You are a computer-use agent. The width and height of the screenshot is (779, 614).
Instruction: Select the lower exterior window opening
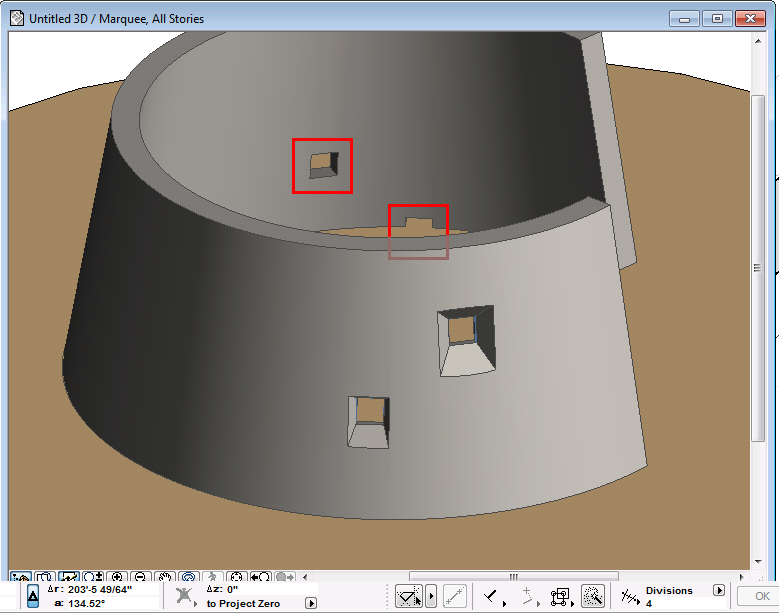[x=369, y=422]
